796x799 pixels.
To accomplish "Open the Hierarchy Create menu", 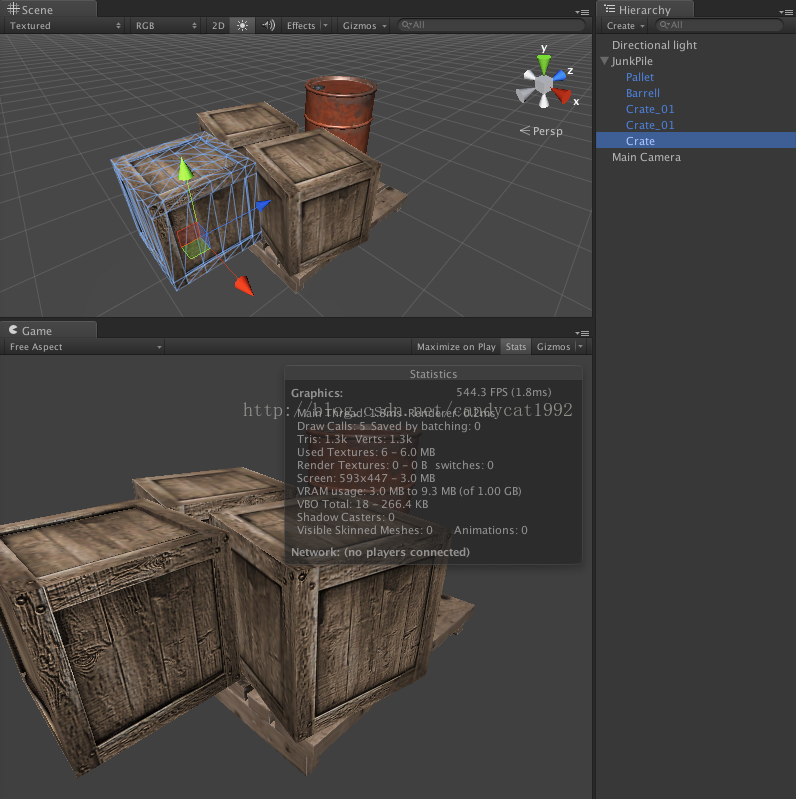I will point(625,25).
